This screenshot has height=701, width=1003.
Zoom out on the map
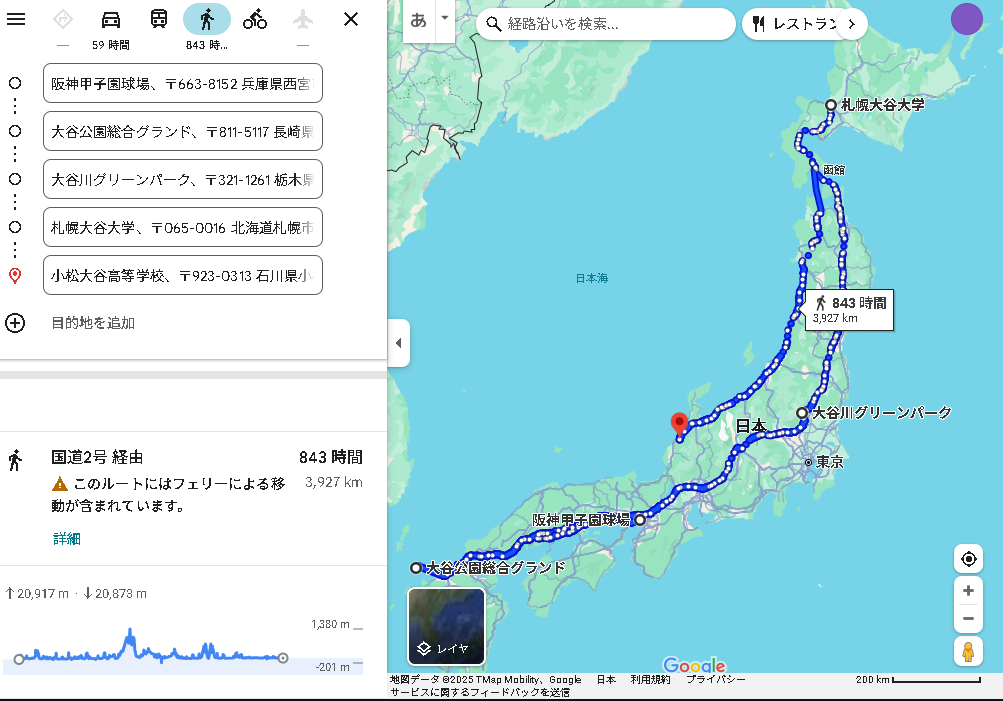pyautogui.click(x=968, y=618)
